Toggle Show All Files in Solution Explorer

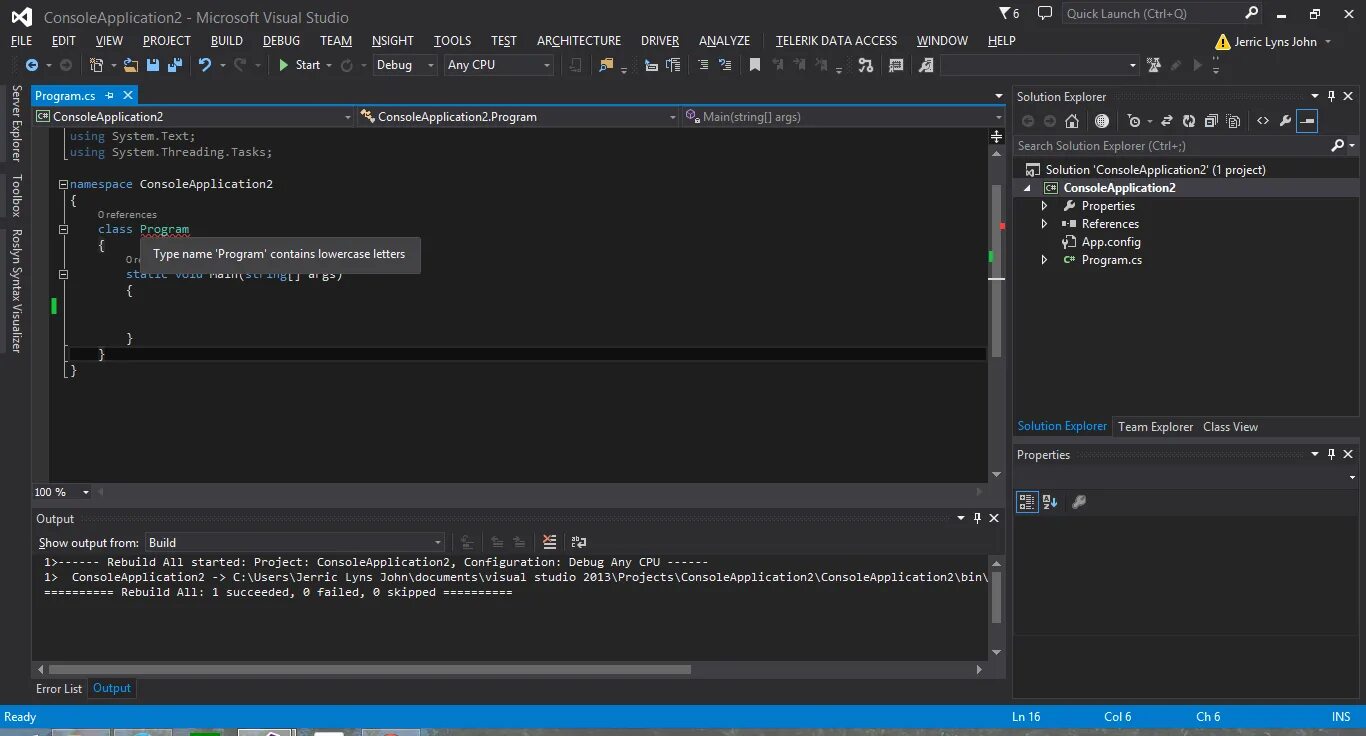[x=1233, y=121]
